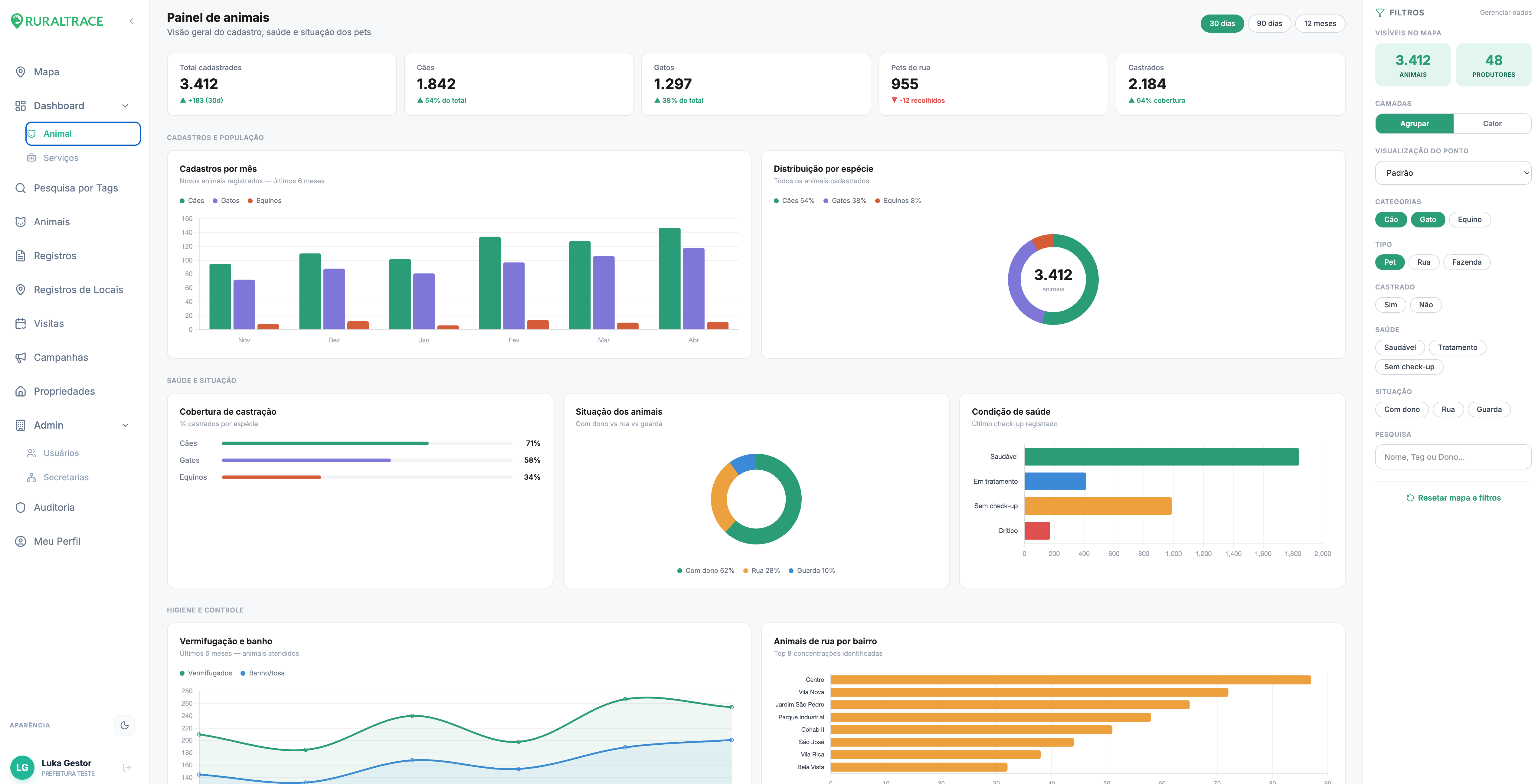Collapse the sidebar with the chevron arrow
The image size is (1538, 784).
(131, 21)
